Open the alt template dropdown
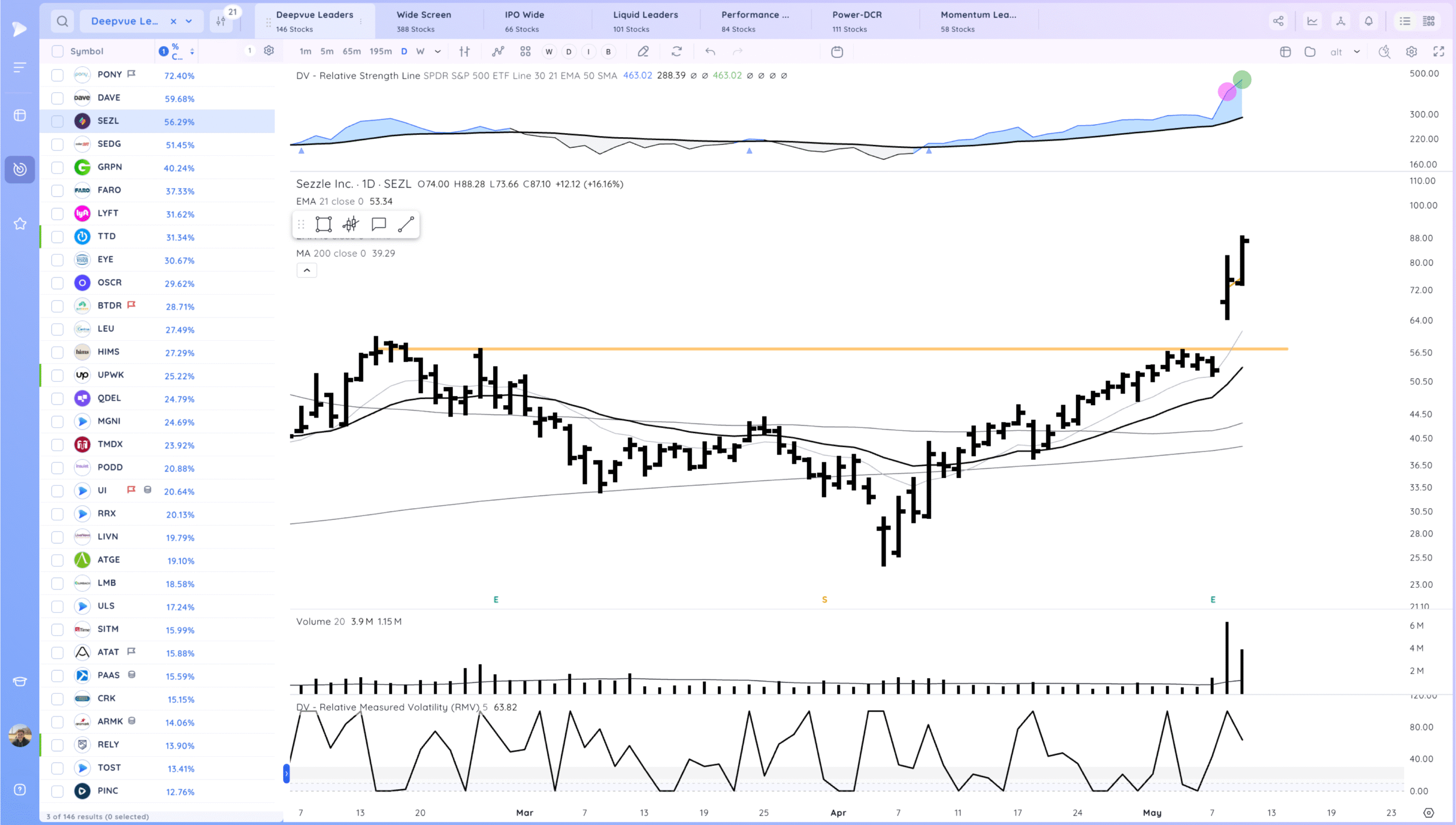This screenshot has height=825, width=1456. (1345, 52)
